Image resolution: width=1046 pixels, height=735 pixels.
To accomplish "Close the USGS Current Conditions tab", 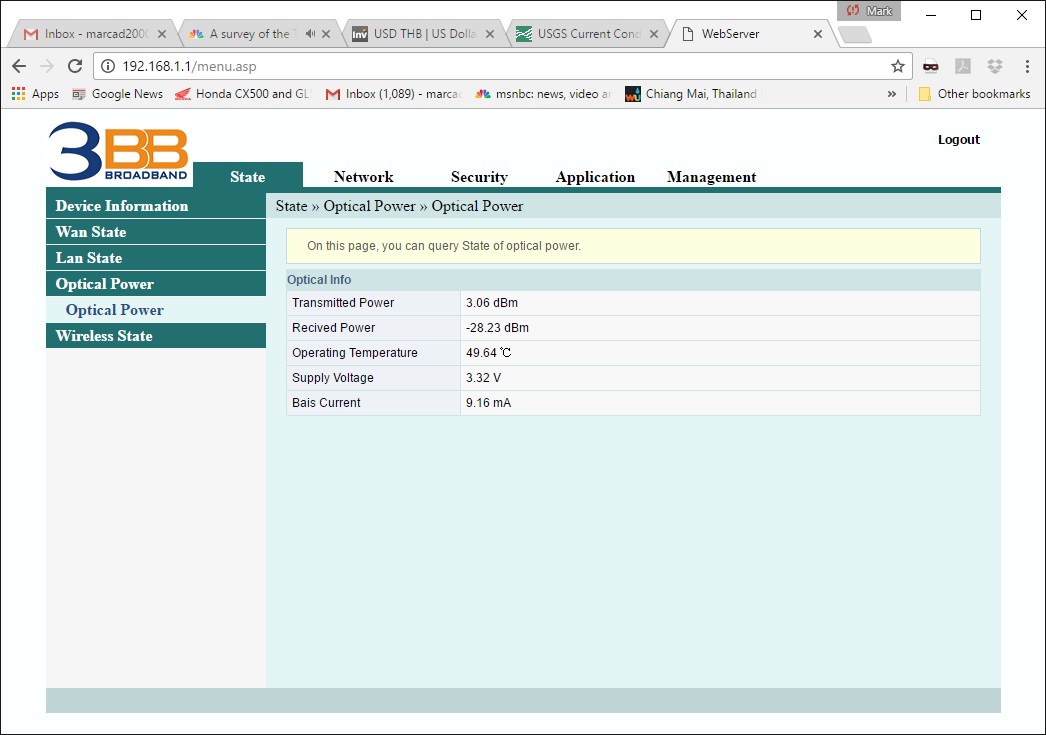I will (654, 34).
